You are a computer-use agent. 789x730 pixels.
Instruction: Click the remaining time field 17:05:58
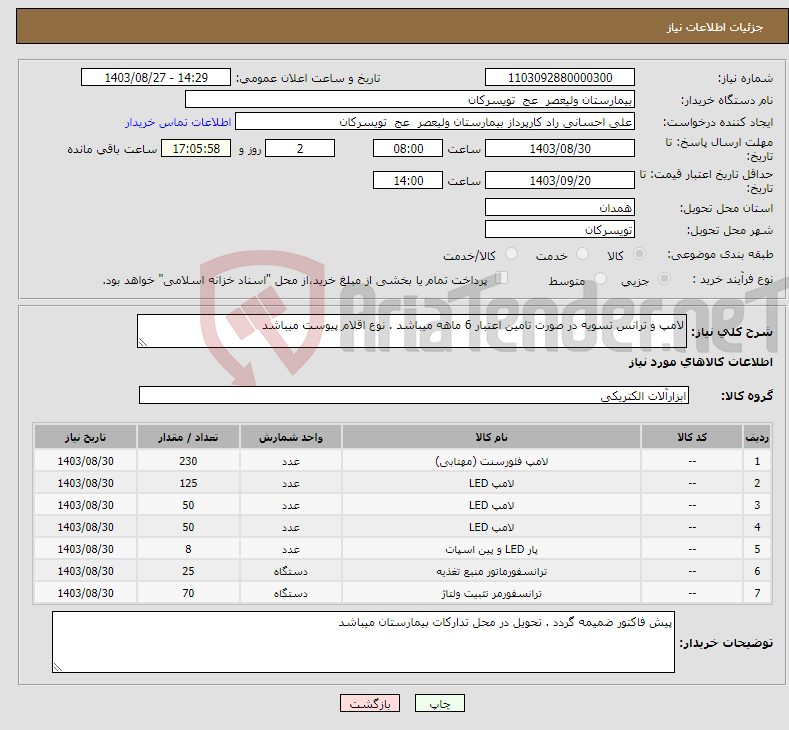[x=196, y=148]
